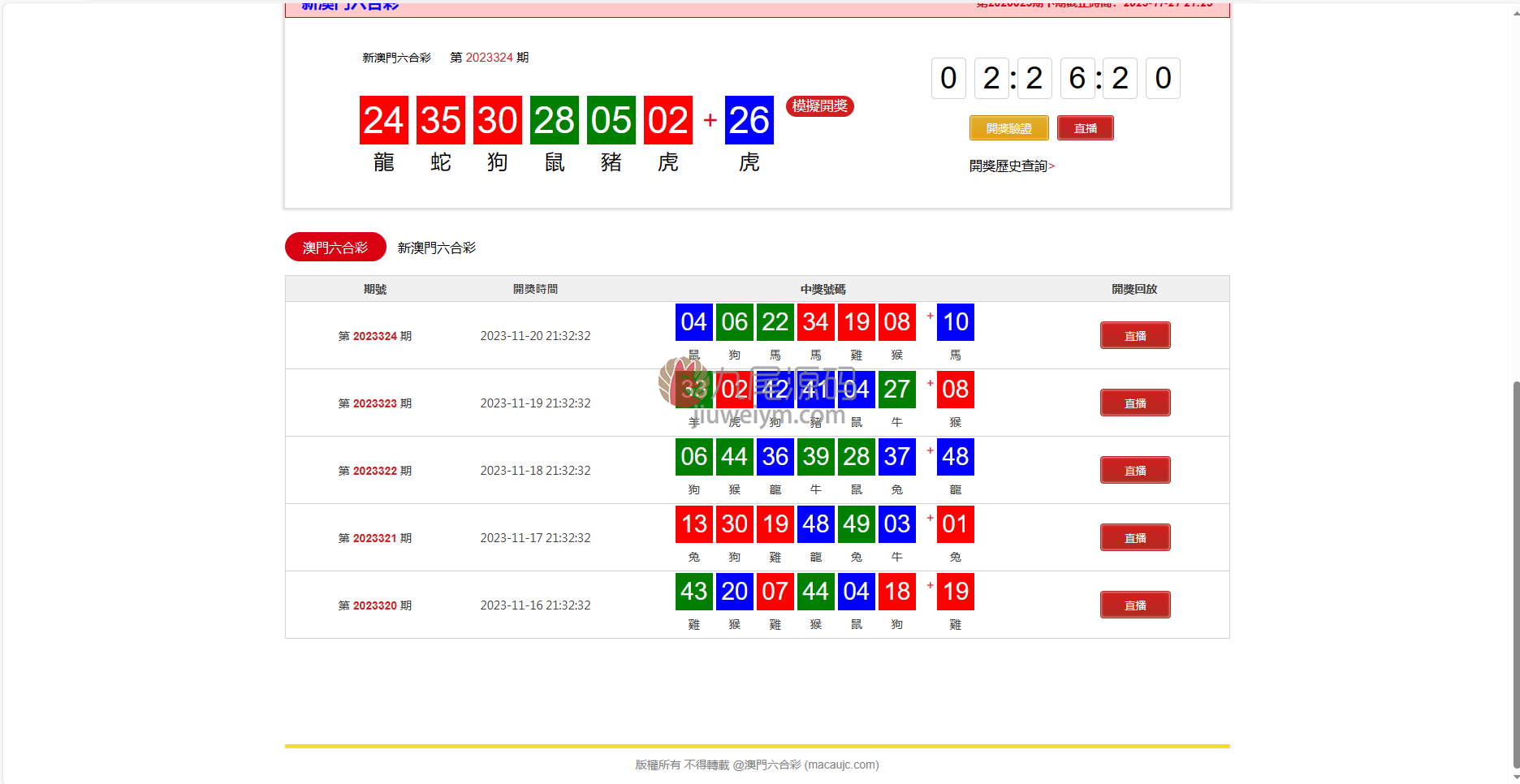Click period number 2023321 in the table
Screen dimensions: 1520x784
(x=375, y=538)
